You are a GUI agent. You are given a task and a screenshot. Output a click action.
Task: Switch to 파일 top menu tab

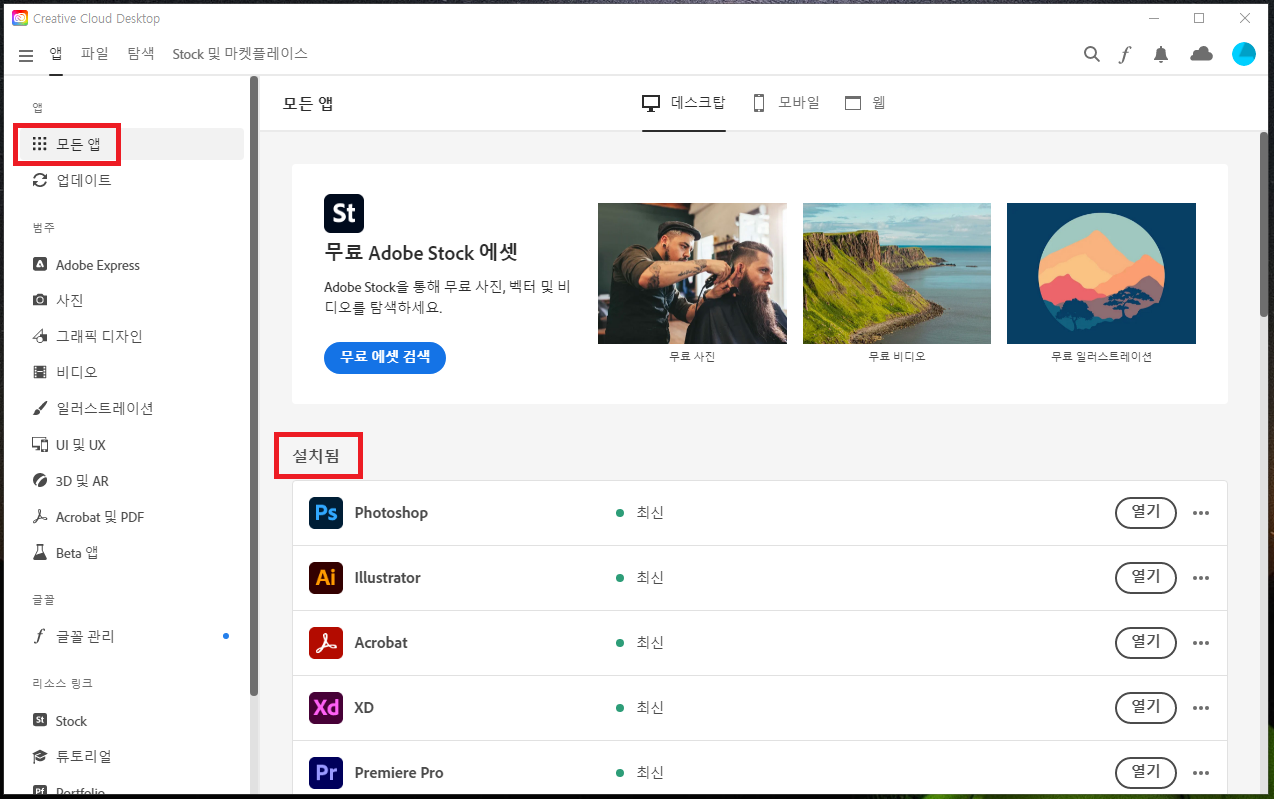(95, 54)
